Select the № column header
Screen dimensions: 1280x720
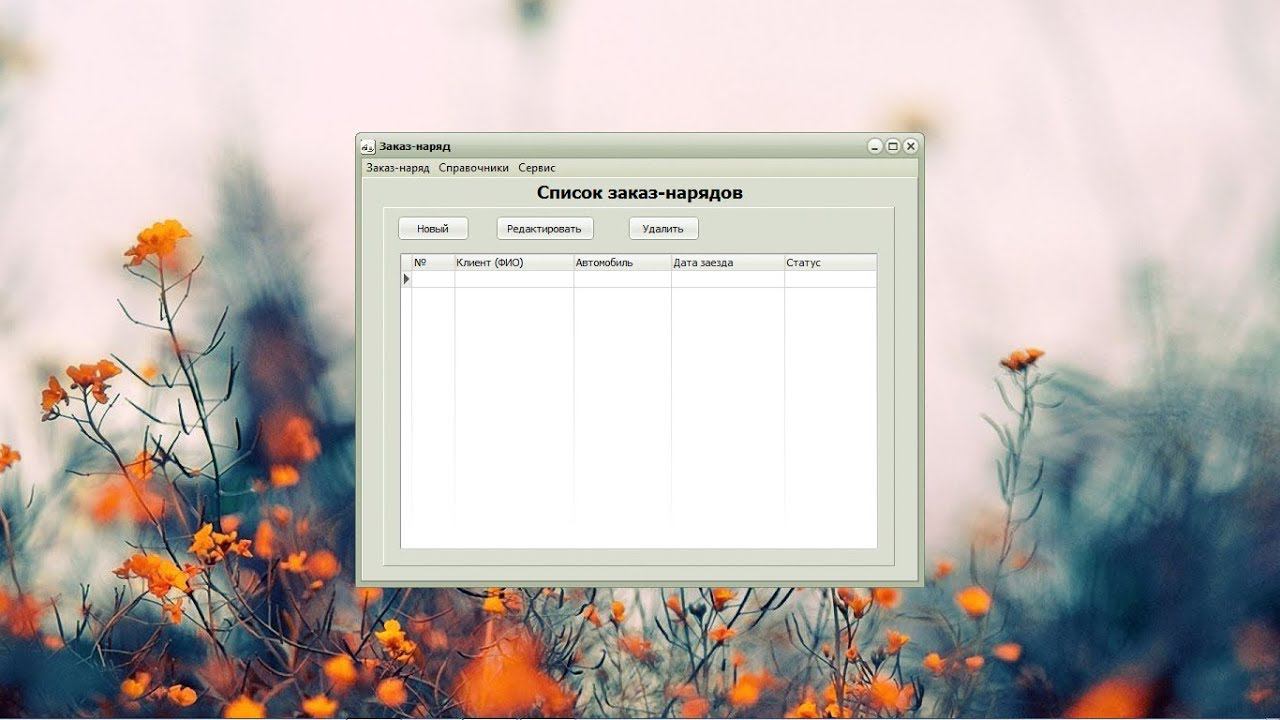[433, 263]
